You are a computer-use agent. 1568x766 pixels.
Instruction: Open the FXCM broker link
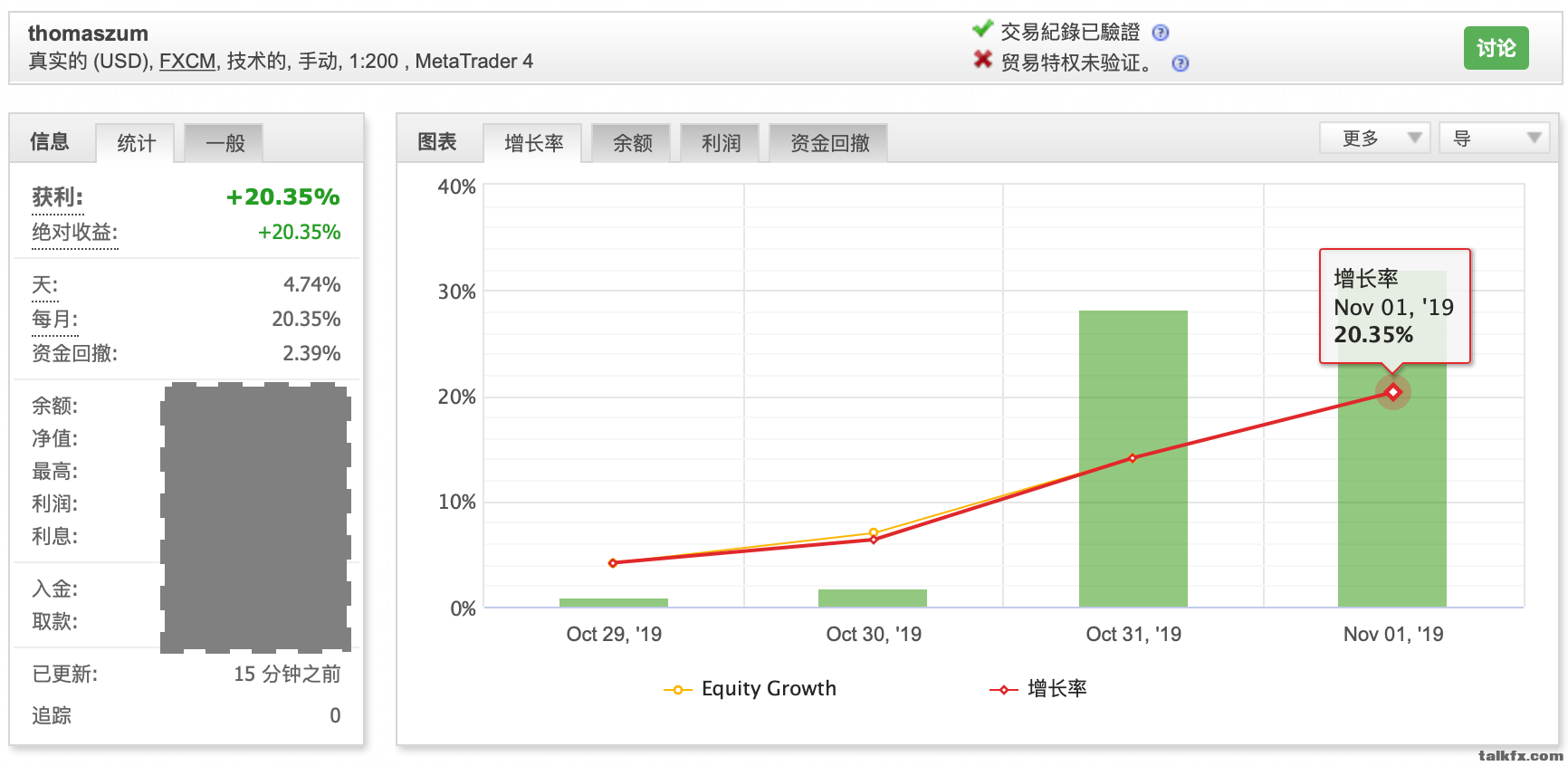[187, 62]
